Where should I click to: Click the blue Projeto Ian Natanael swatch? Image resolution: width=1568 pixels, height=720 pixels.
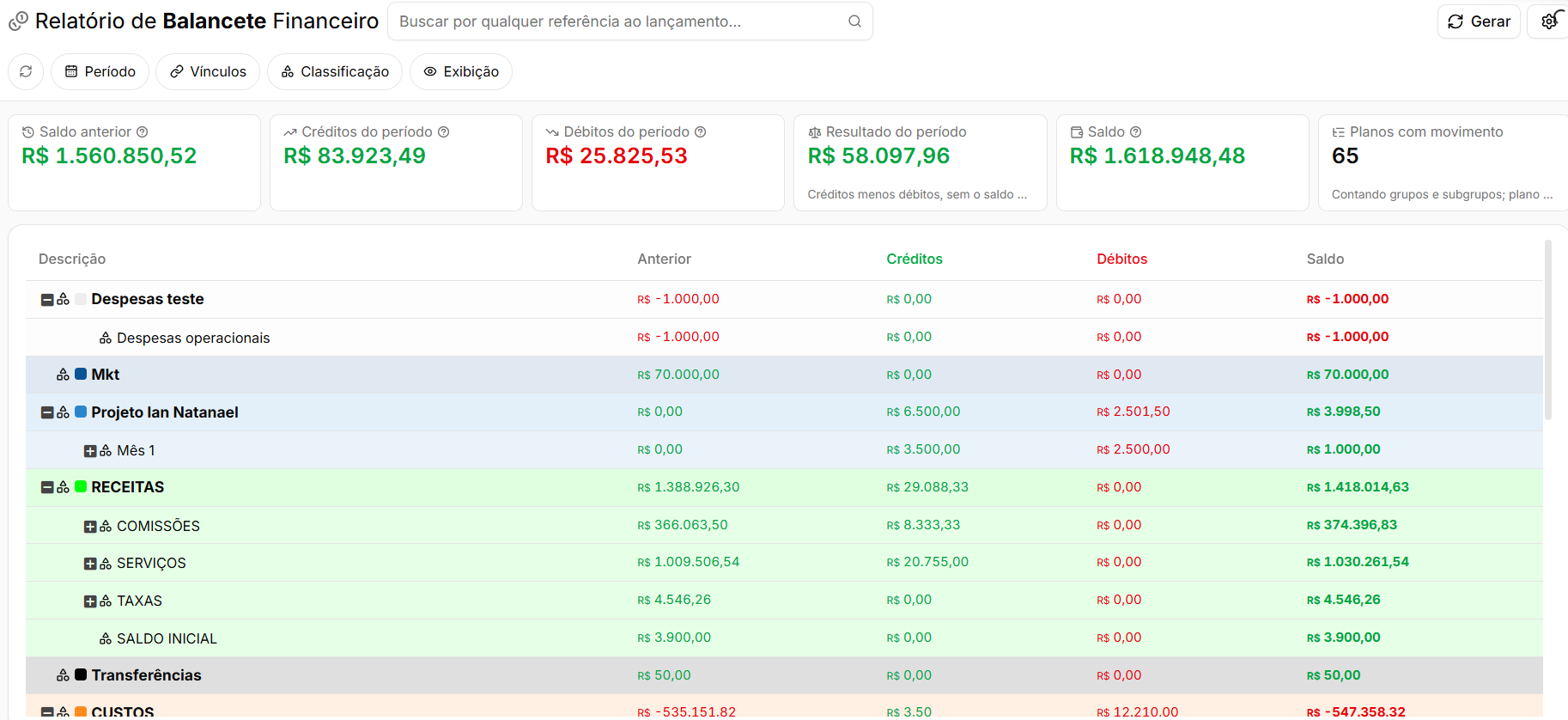(81, 412)
